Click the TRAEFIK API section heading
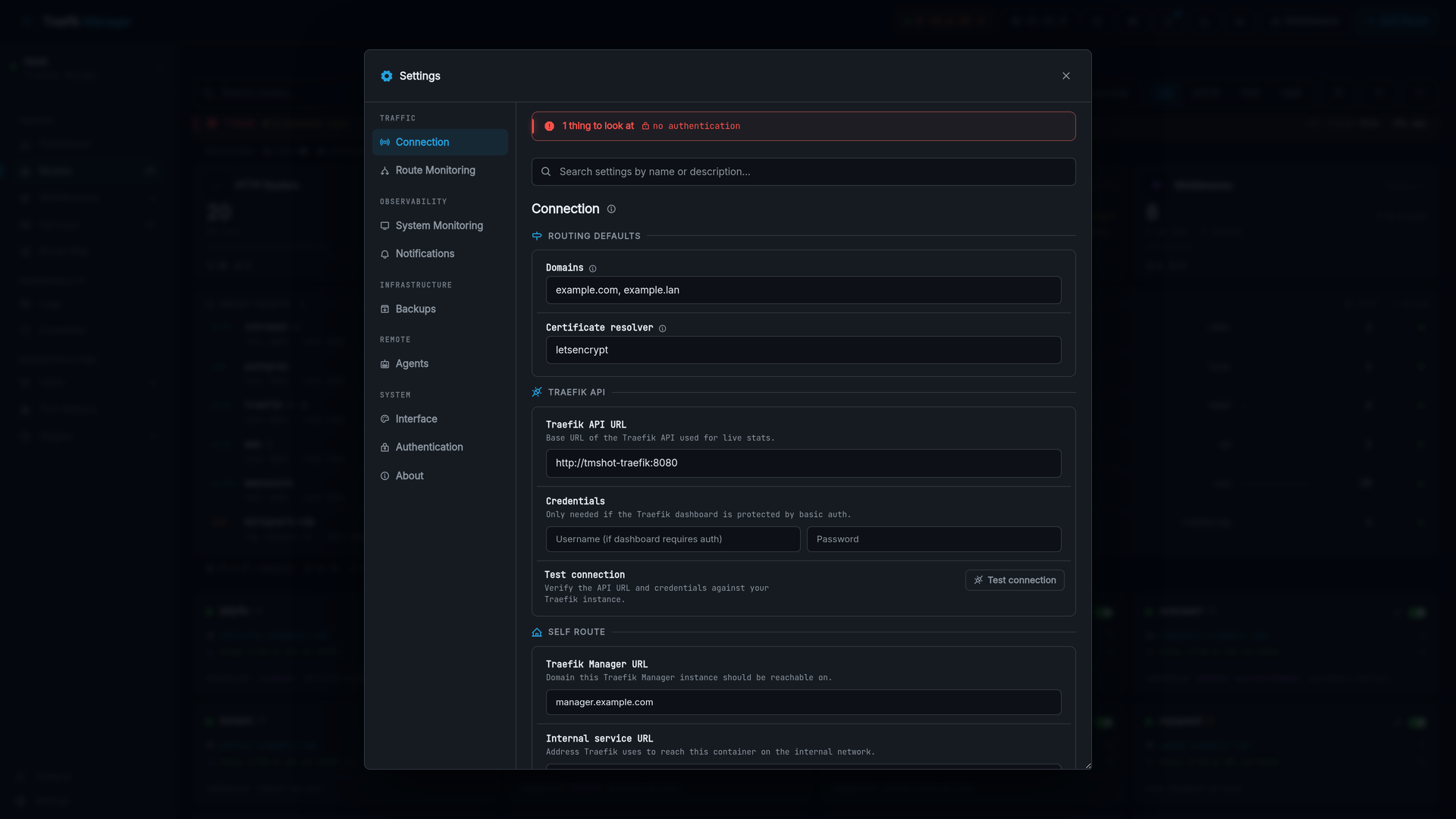This screenshot has width=1456, height=819. pyautogui.click(x=576, y=393)
